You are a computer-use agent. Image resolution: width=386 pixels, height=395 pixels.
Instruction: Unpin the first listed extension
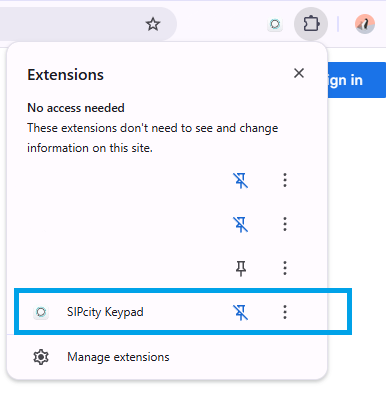coord(241,180)
